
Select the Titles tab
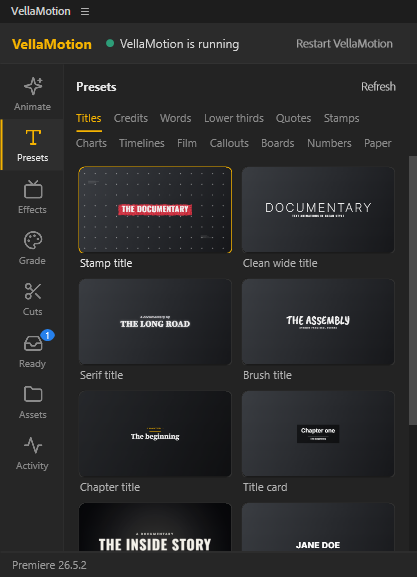pyautogui.click(x=89, y=118)
